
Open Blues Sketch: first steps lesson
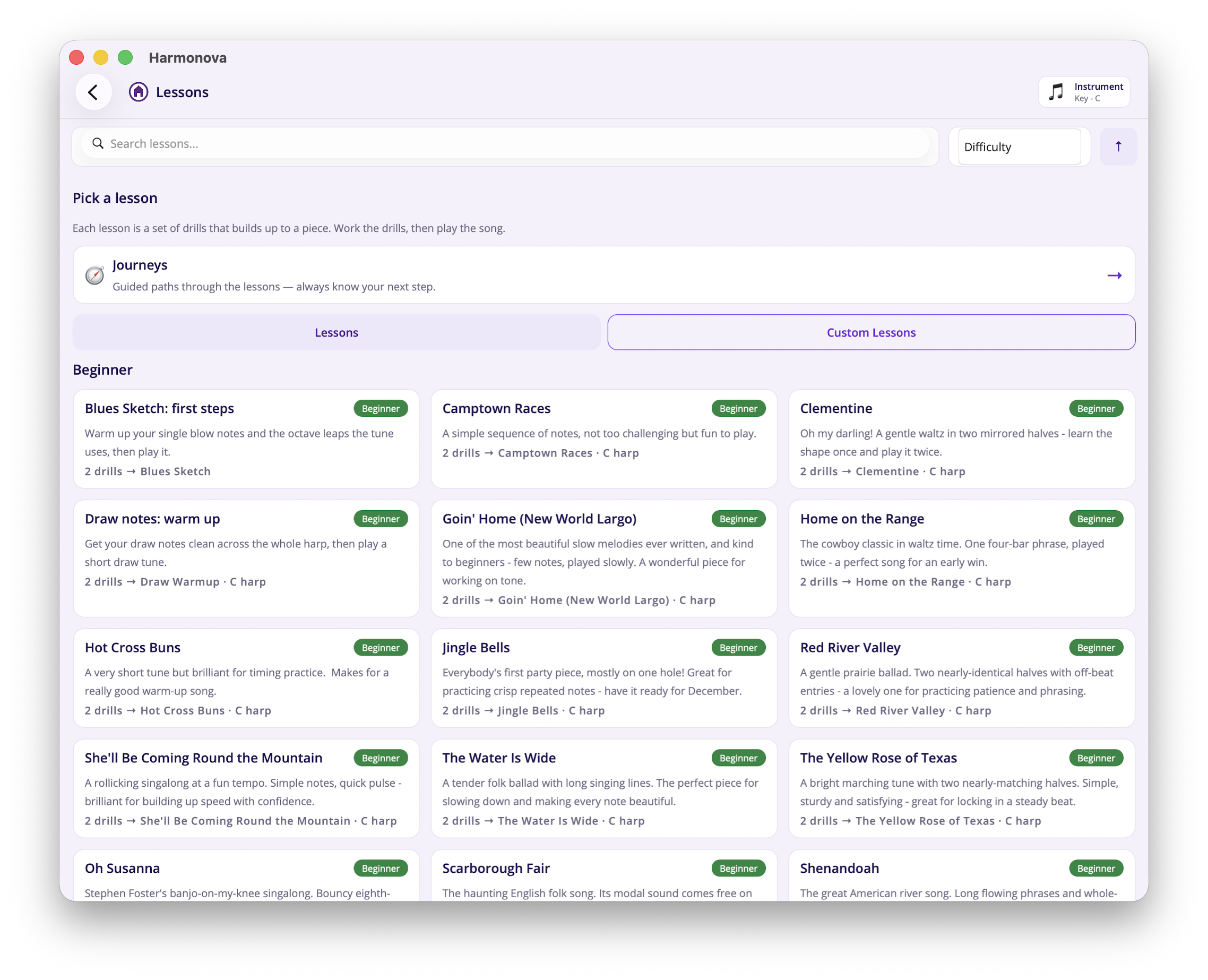click(x=246, y=439)
